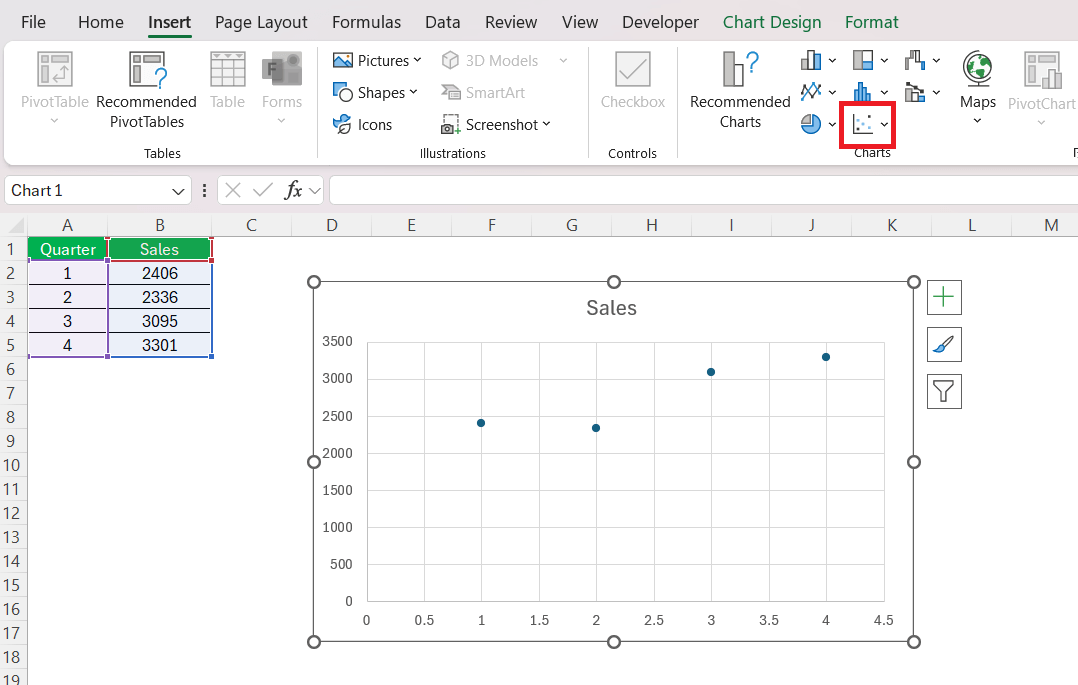Screen dimensions: 1078x685
Task: Open the Page Layout tab
Action: 261,22
